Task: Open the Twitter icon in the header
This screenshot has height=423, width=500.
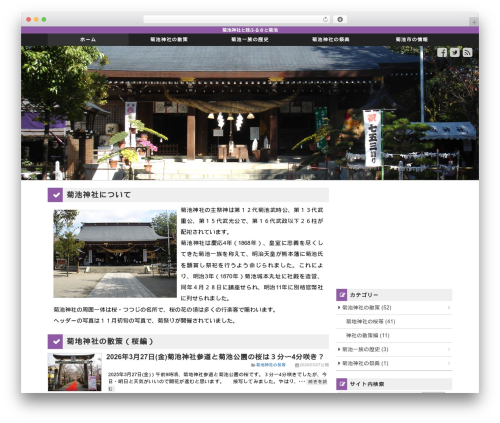Action: (x=455, y=52)
